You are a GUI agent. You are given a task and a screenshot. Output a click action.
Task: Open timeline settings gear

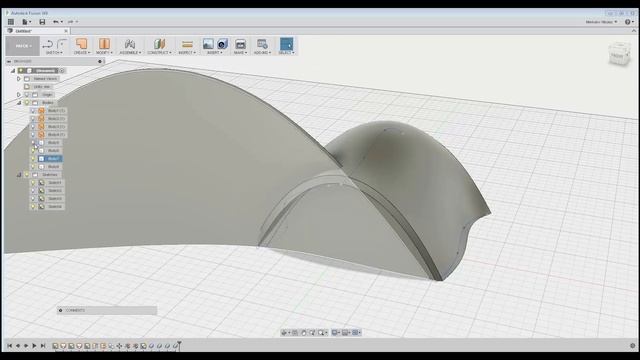point(632,346)
